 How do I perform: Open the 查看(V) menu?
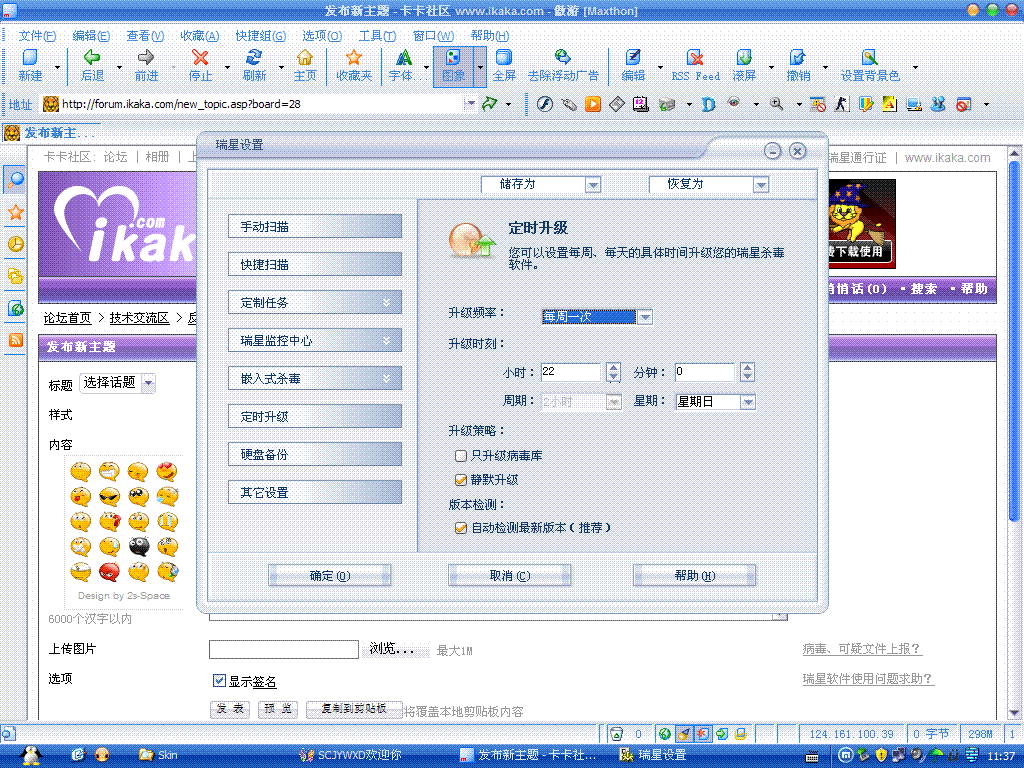pos(145,36)
